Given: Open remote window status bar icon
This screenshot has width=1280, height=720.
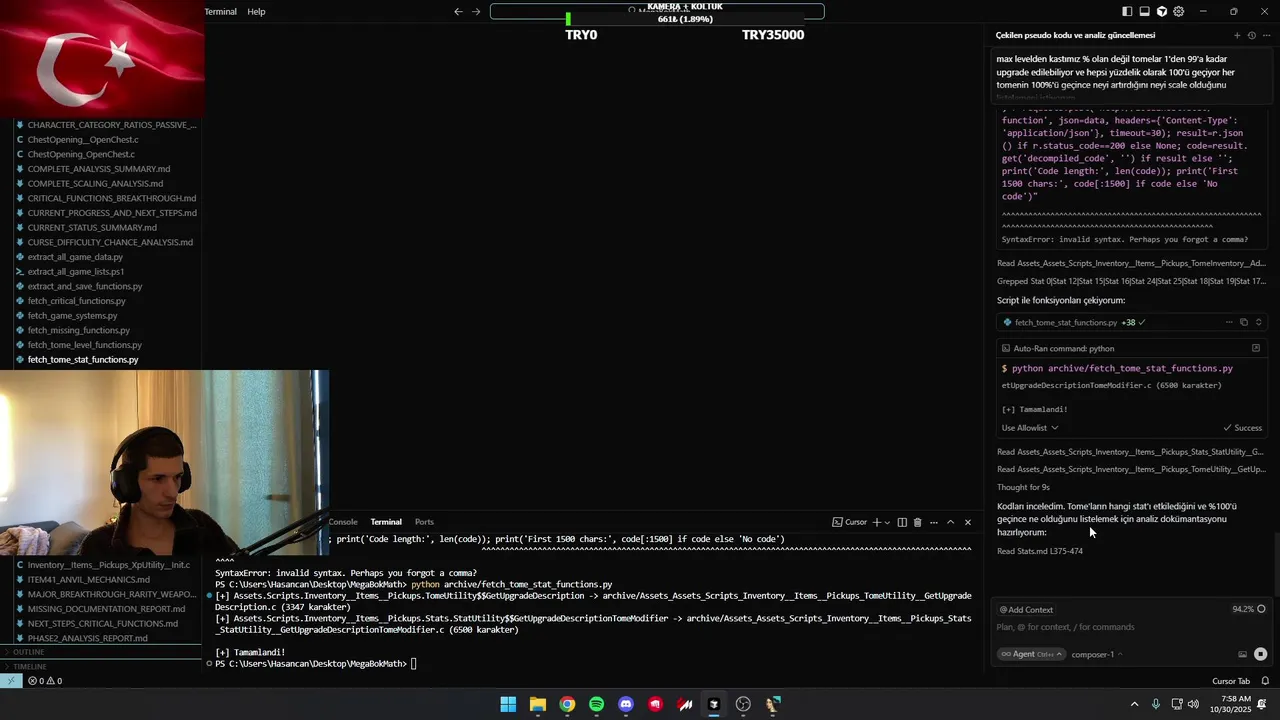Looking at the screenshot, I should pyautogui.click(x=10, y=681).
